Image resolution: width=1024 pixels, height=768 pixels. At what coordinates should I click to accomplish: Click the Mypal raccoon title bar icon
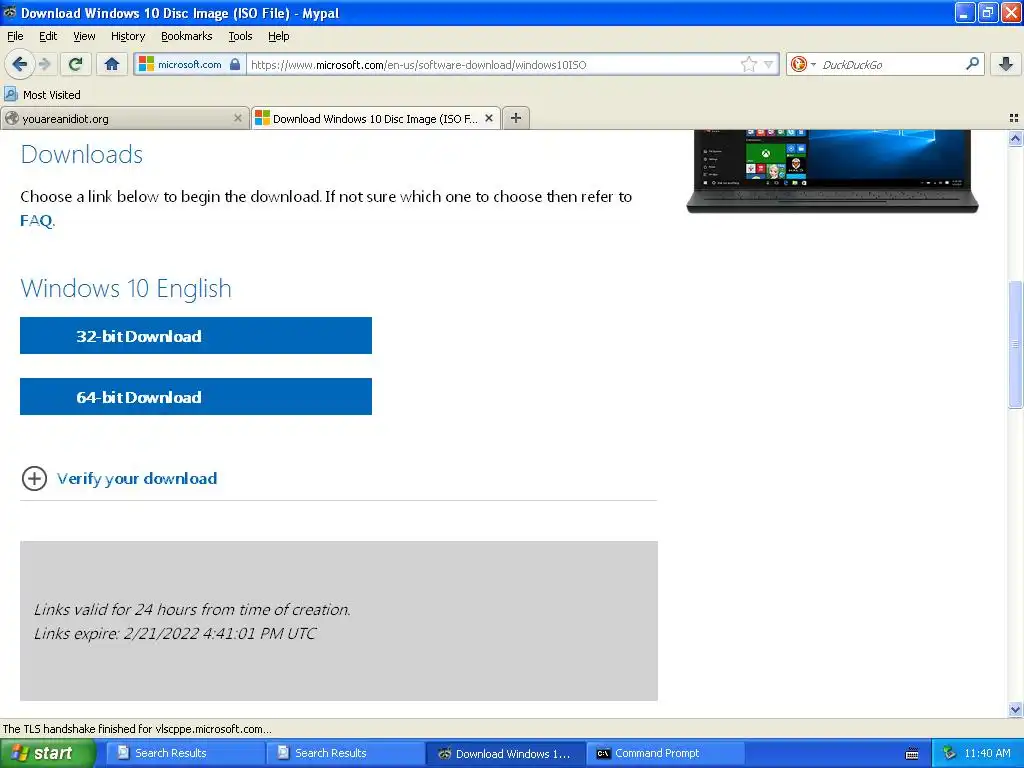(x=10, y=12)
